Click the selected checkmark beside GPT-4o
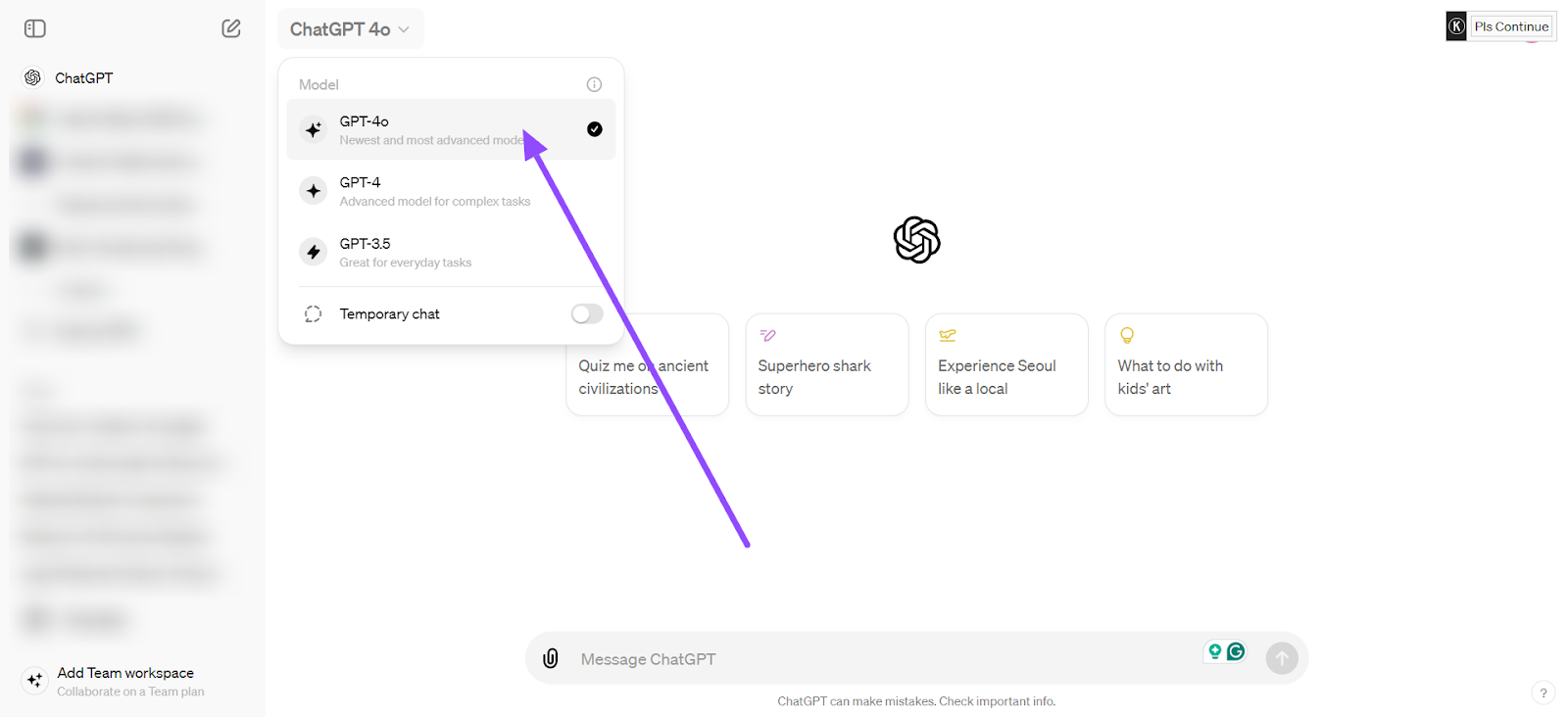This screenshot has width=1568, height=717. pos(595,129)
